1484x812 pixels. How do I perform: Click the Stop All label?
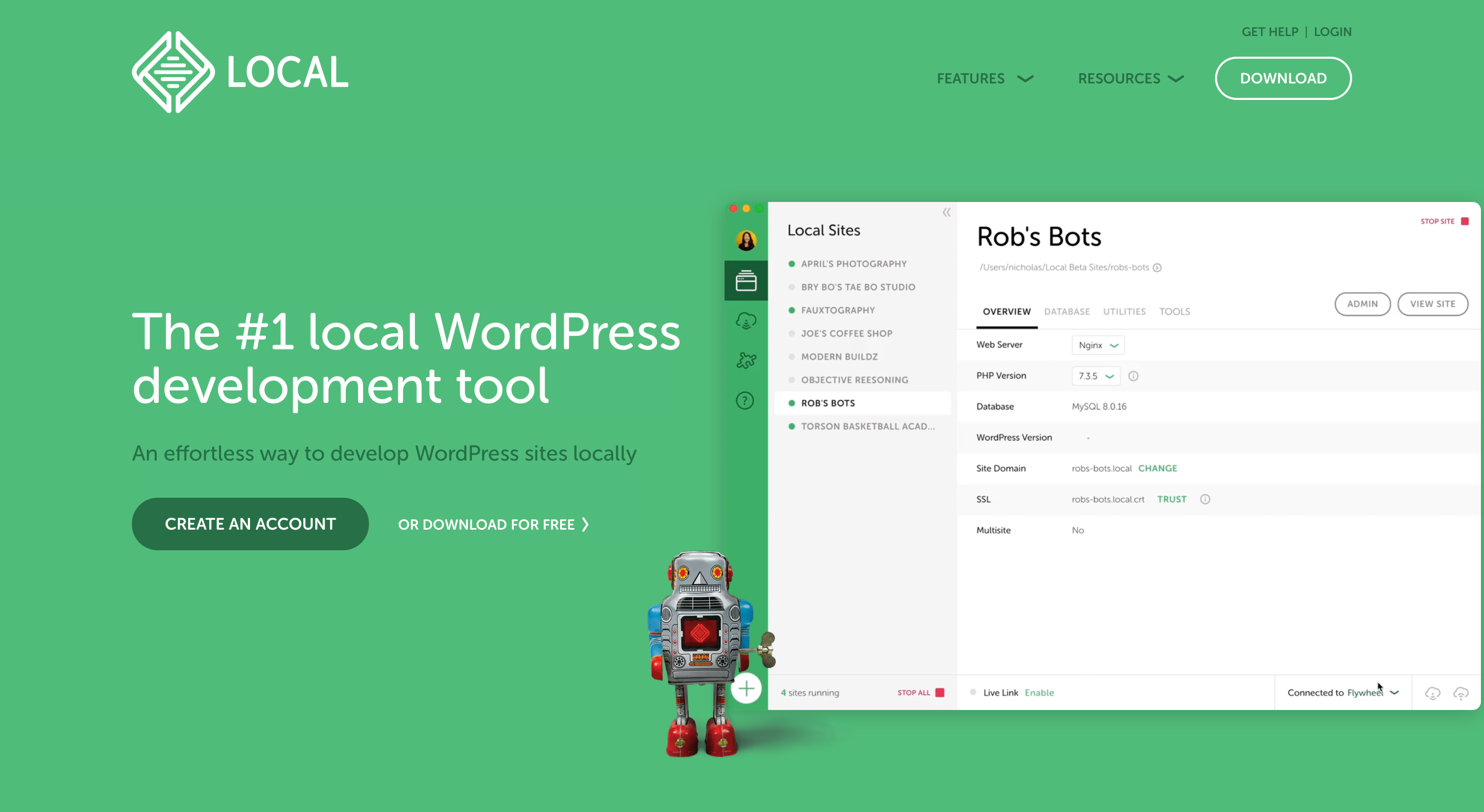pos(914,693)
